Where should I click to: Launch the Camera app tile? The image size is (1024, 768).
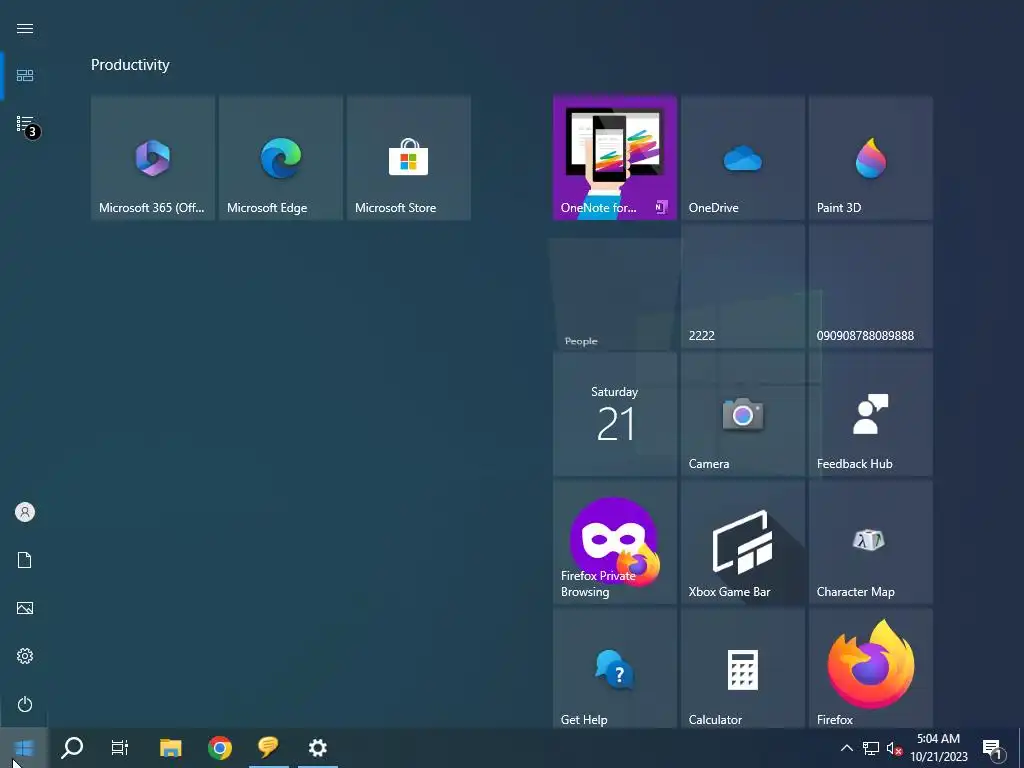[743, 413]
